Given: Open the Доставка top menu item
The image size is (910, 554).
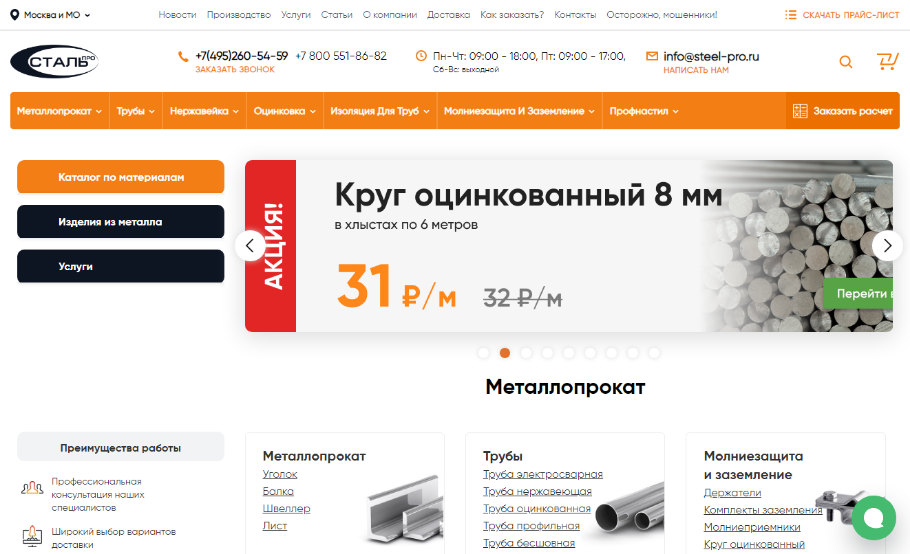Looking at the screenshot, I should pyautogui.click(x=449, y=15).
